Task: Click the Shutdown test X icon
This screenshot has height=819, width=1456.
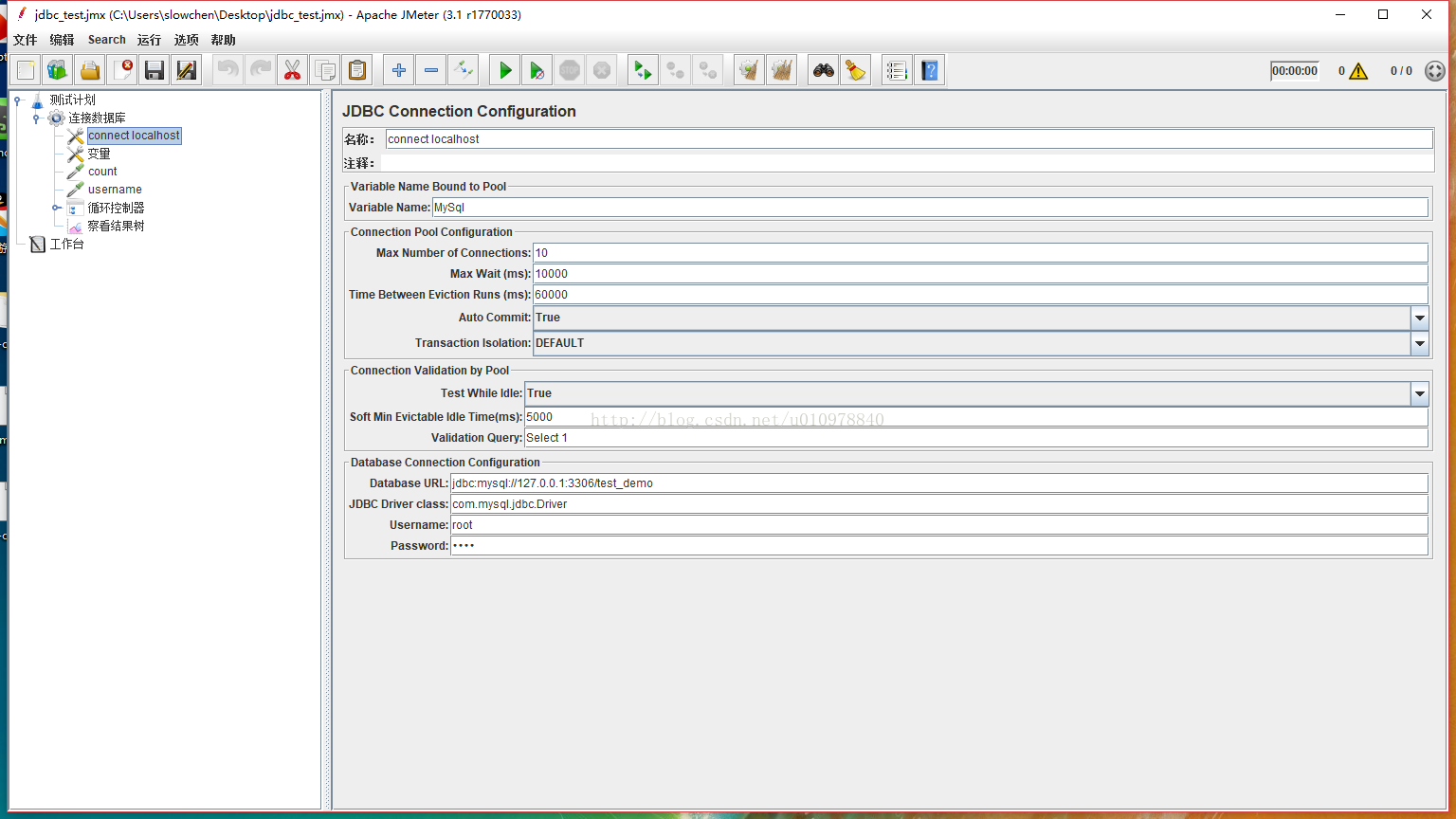Action: coord(602,70)
